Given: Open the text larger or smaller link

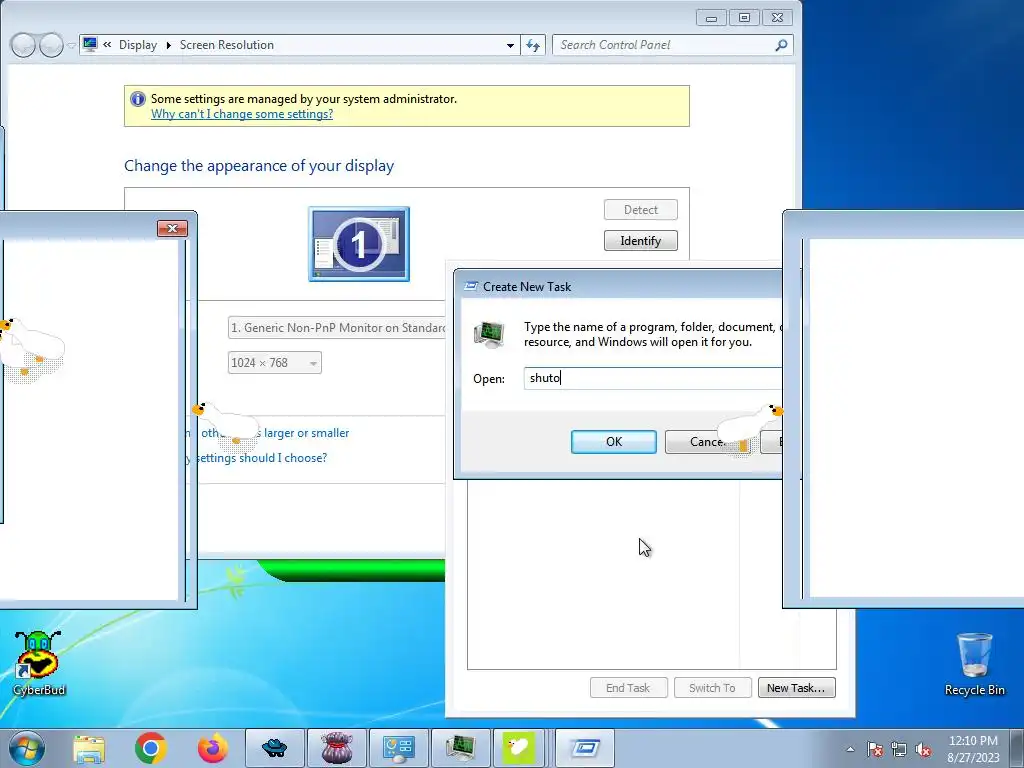Looking at the screenshot, I should pyautogui.click(x=306, y=433).
